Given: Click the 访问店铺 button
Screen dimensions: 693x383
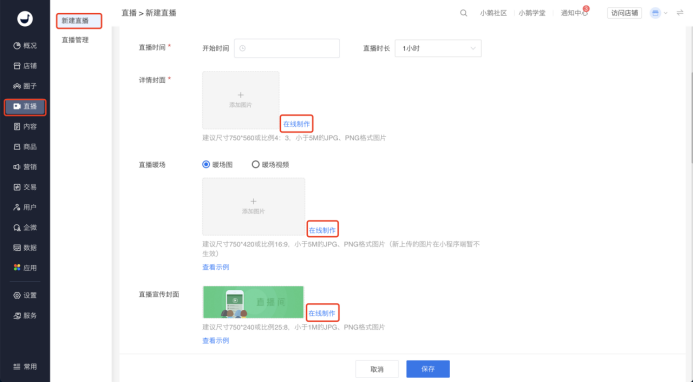Looking at the screenshot, I should [x=624, y=13].
